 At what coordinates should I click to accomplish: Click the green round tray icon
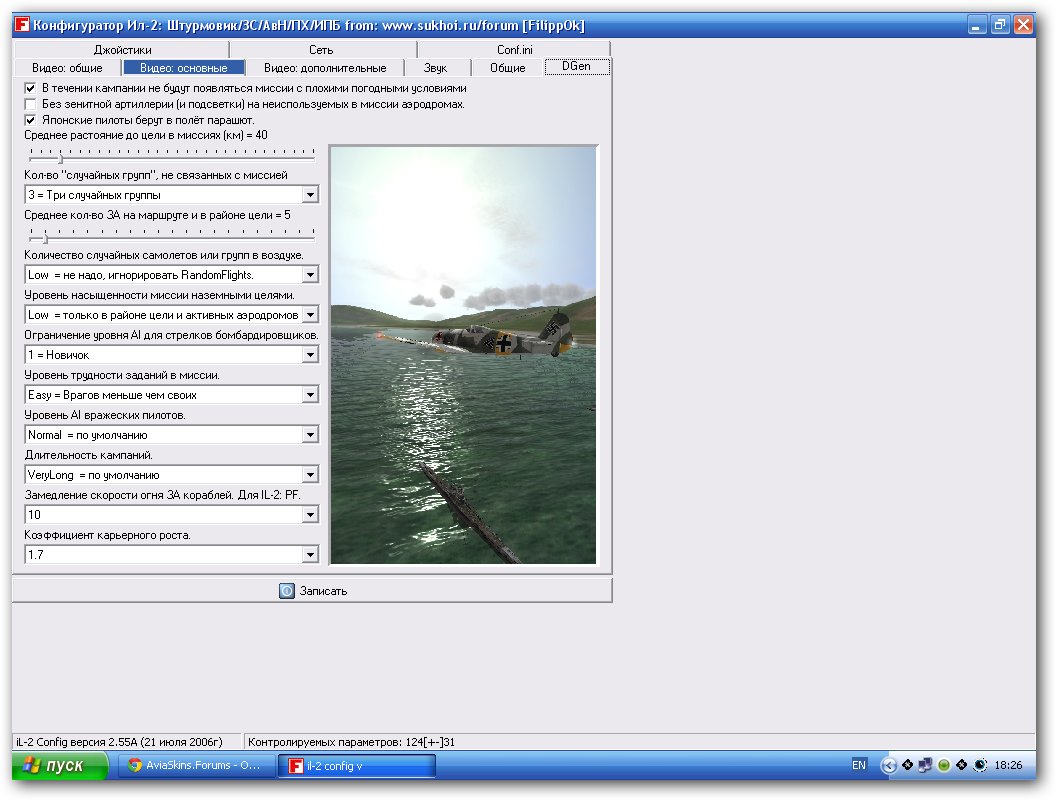[x=943, y=765]
